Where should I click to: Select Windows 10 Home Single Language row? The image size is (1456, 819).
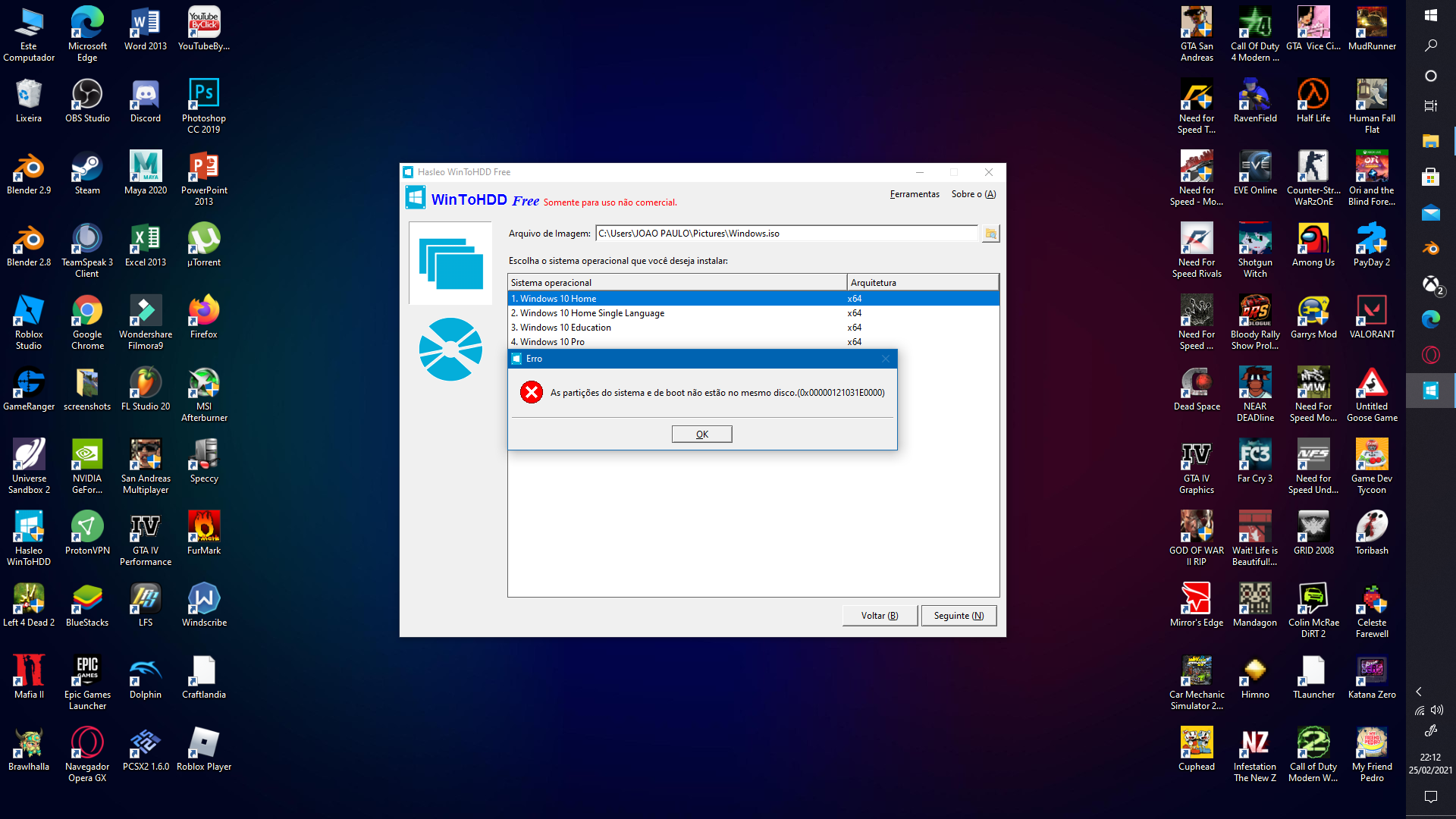[753, 313]
